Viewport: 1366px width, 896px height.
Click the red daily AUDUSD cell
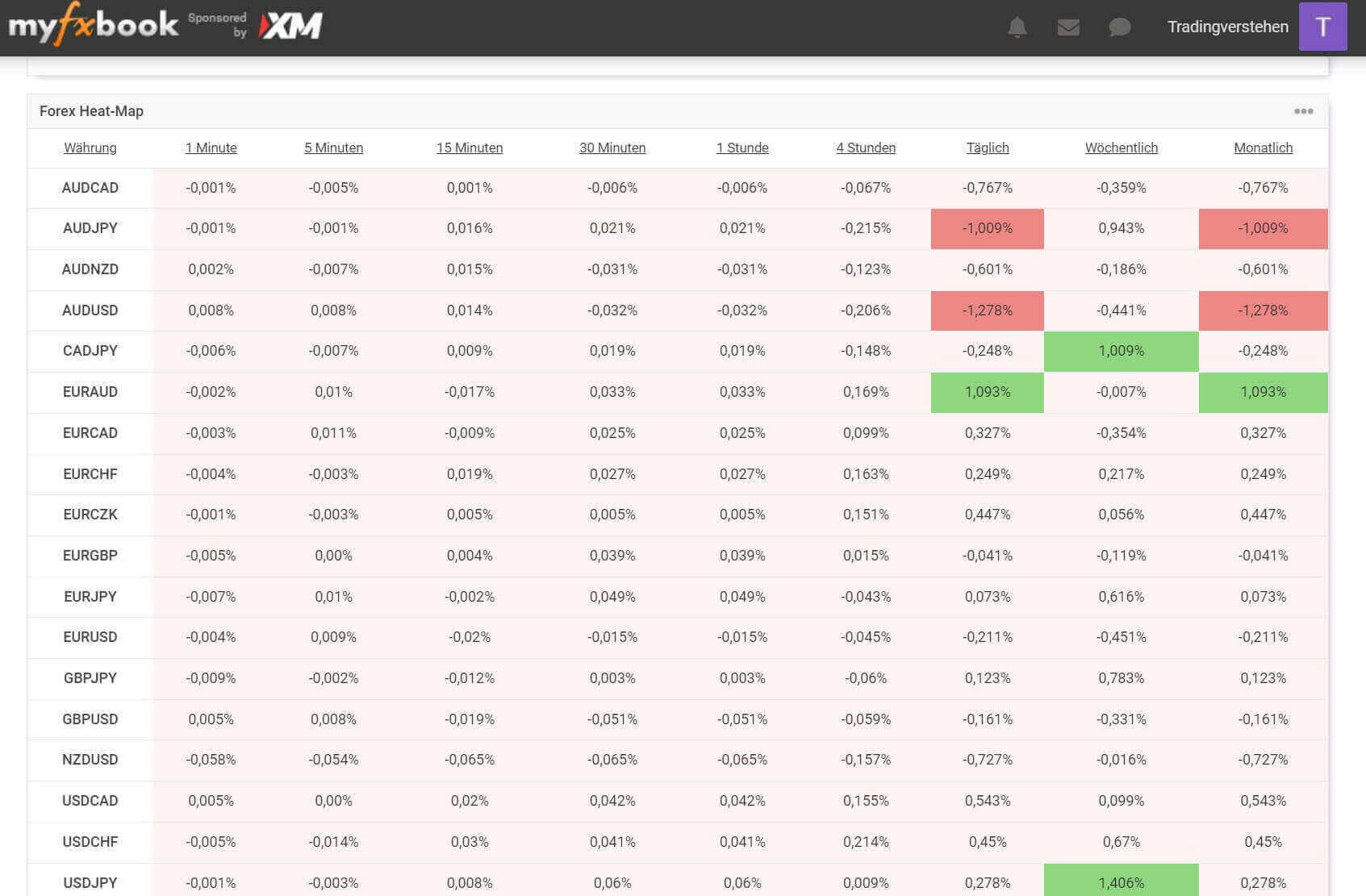(x=987, y=310)
